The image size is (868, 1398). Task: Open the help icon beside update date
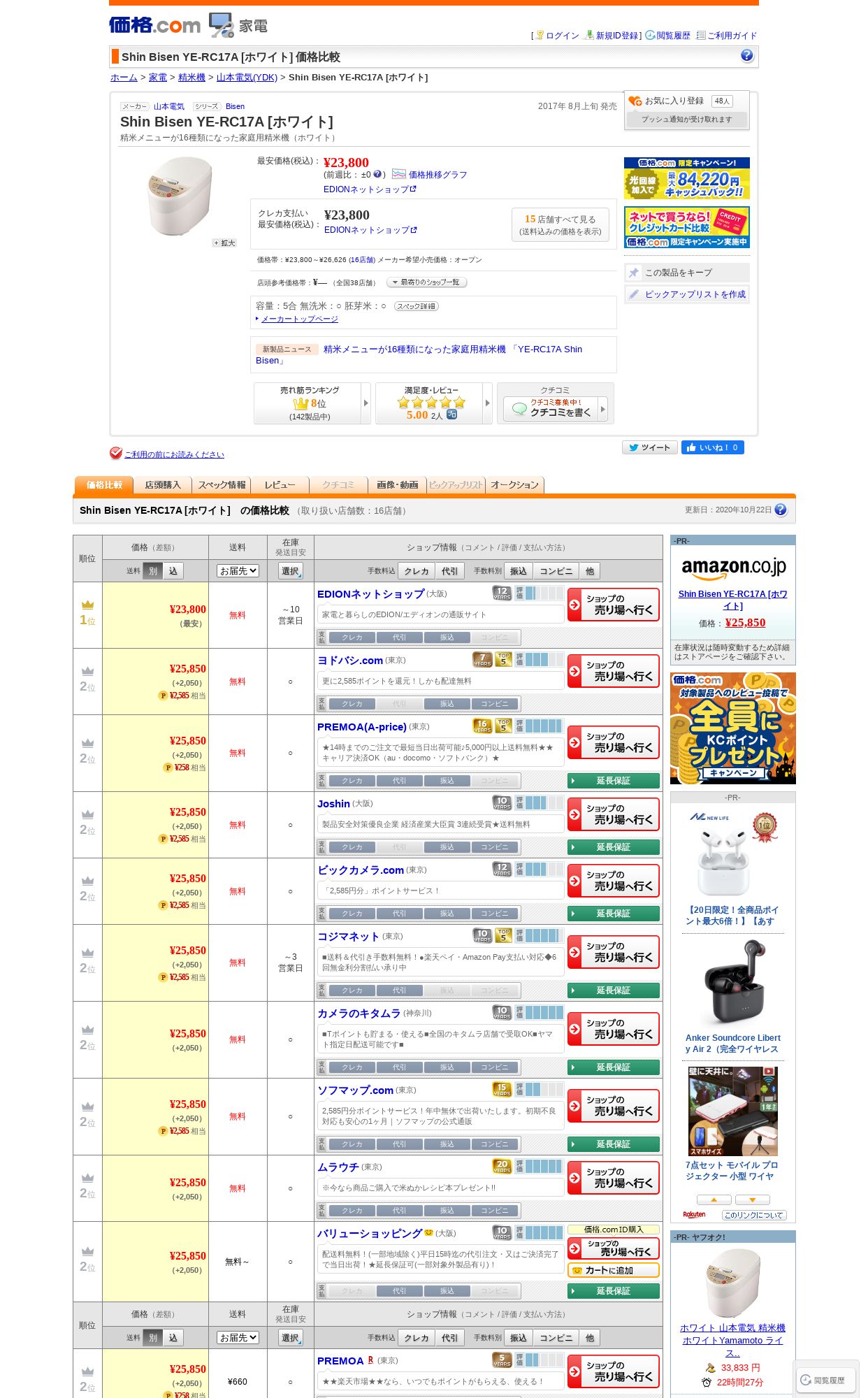[x=781, y=510]
